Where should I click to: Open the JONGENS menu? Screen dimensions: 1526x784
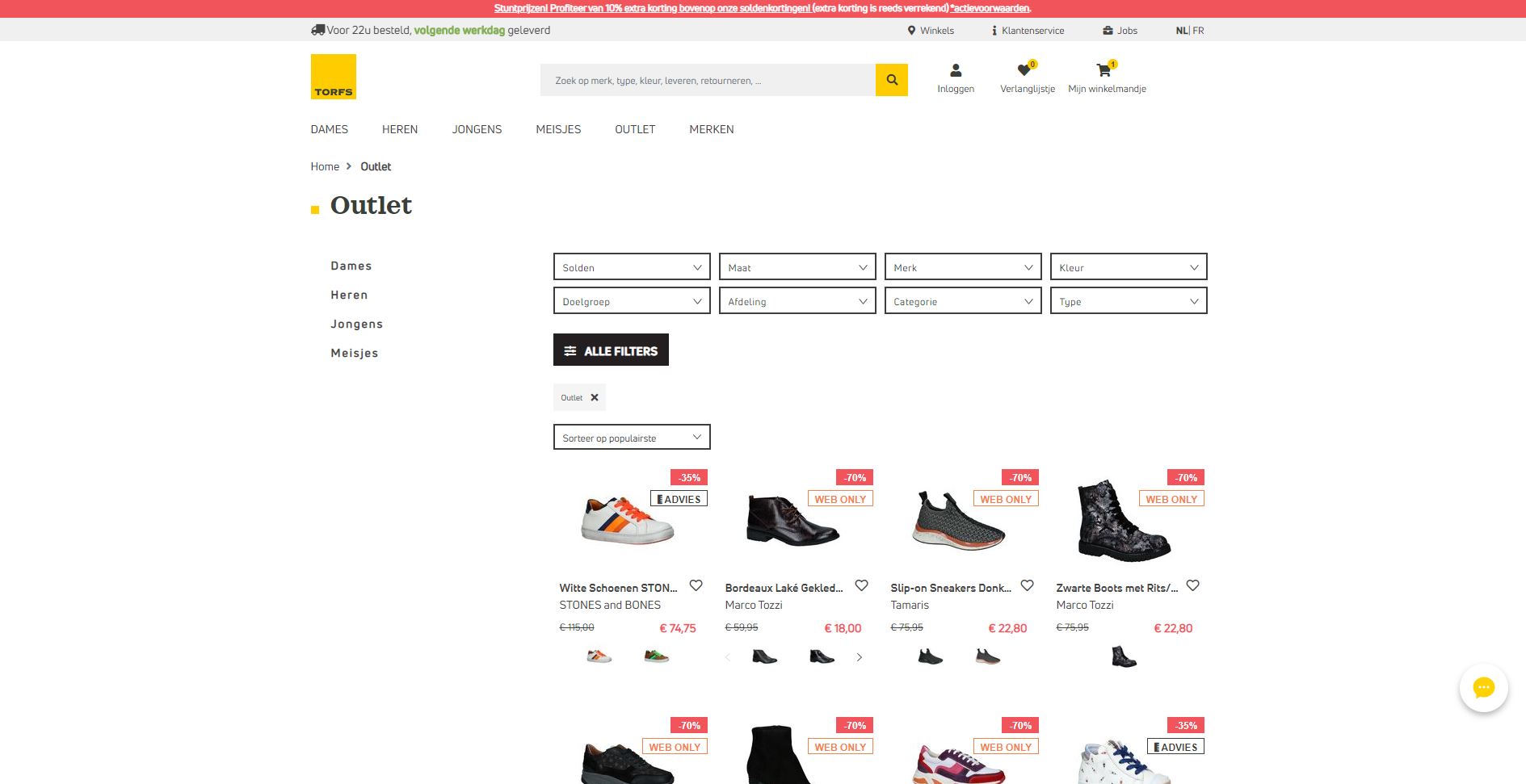point(477,129)
